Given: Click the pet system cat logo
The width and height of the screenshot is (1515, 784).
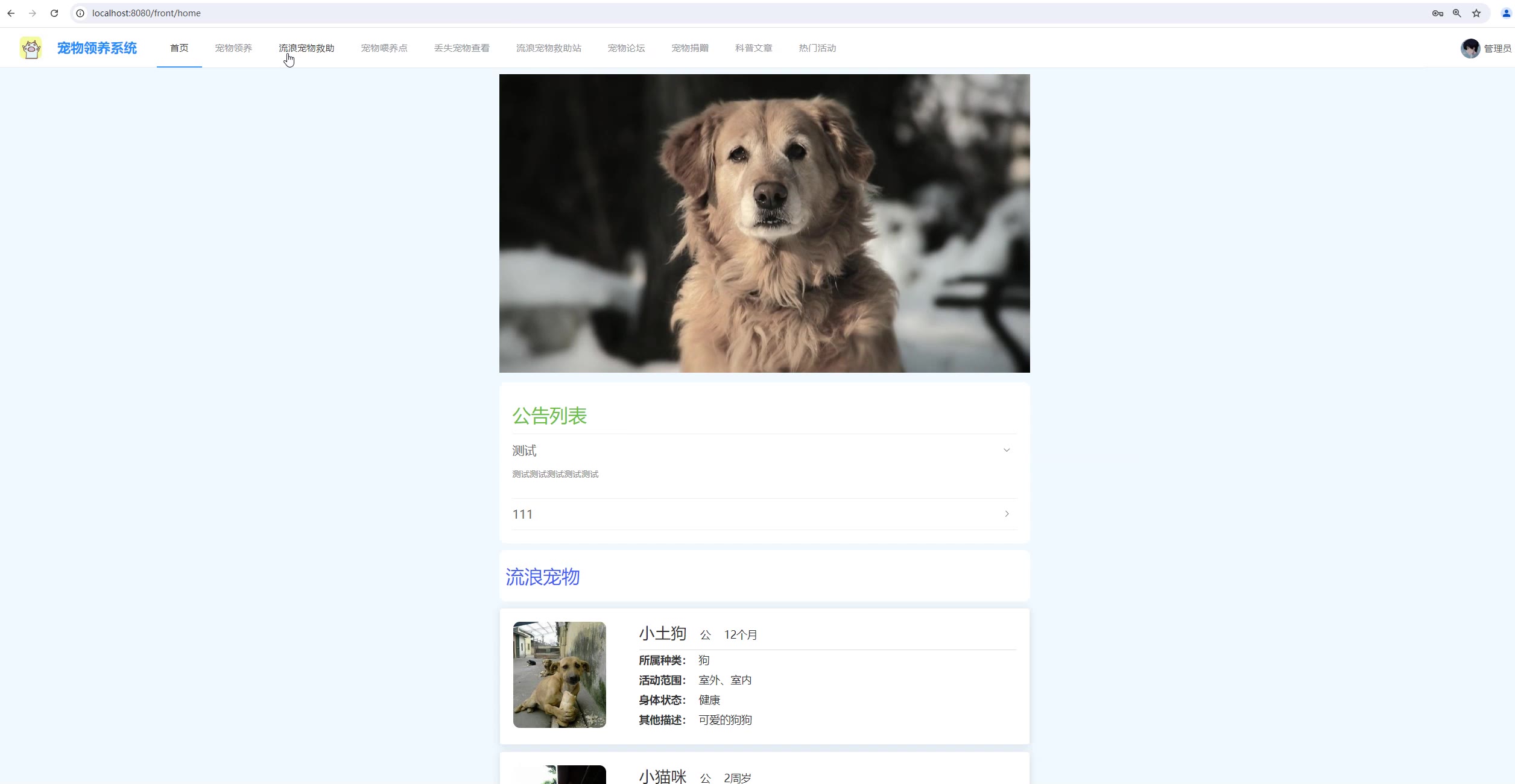Looking at the screenshot, I should click(x=31, y=48).
